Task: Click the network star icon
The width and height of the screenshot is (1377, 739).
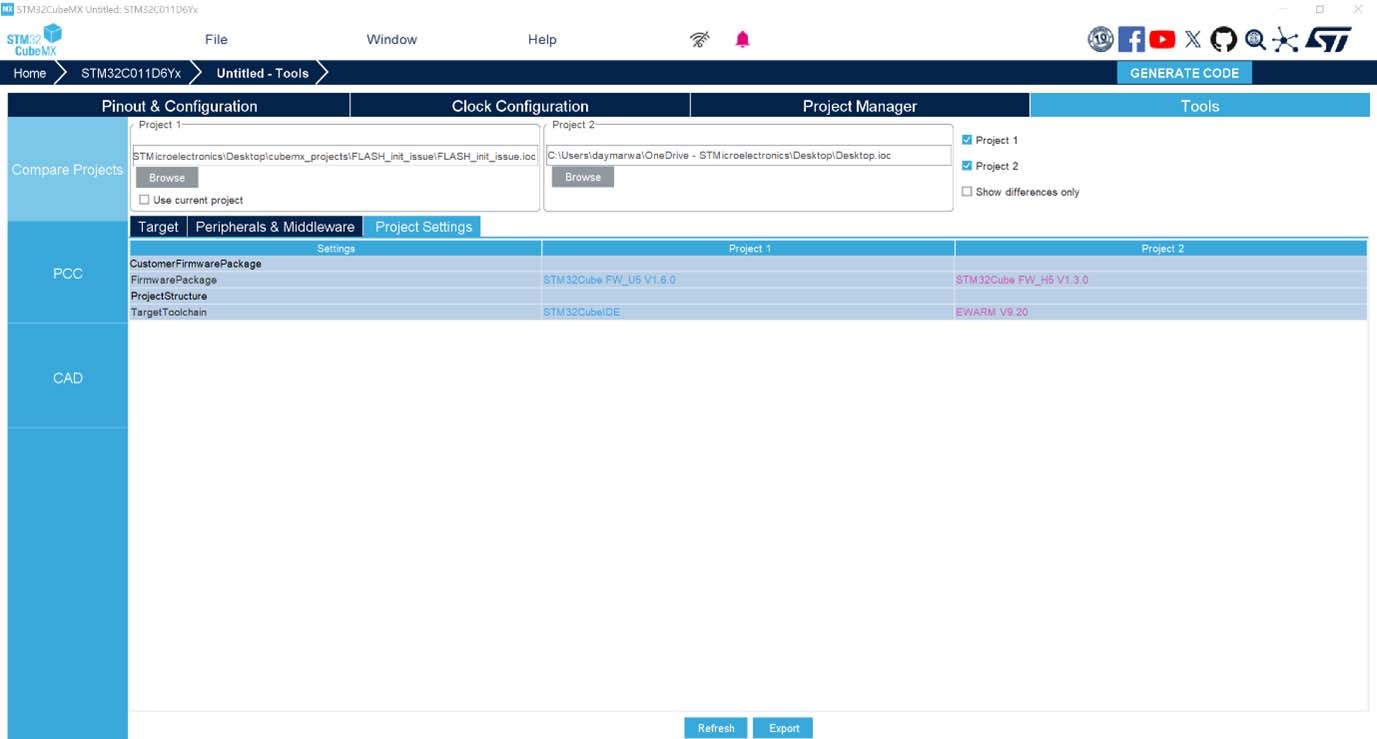Action: pos(1285,39)
